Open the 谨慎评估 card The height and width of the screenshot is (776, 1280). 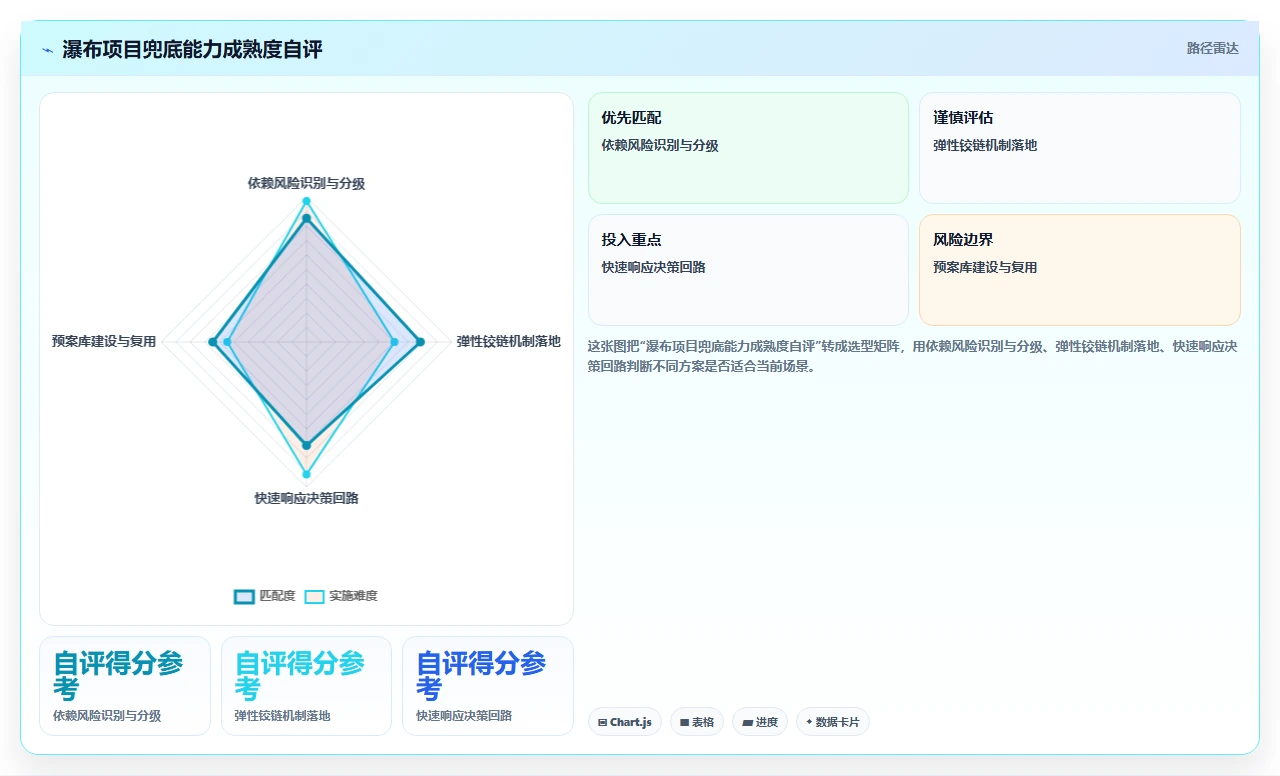point(1080,148)
